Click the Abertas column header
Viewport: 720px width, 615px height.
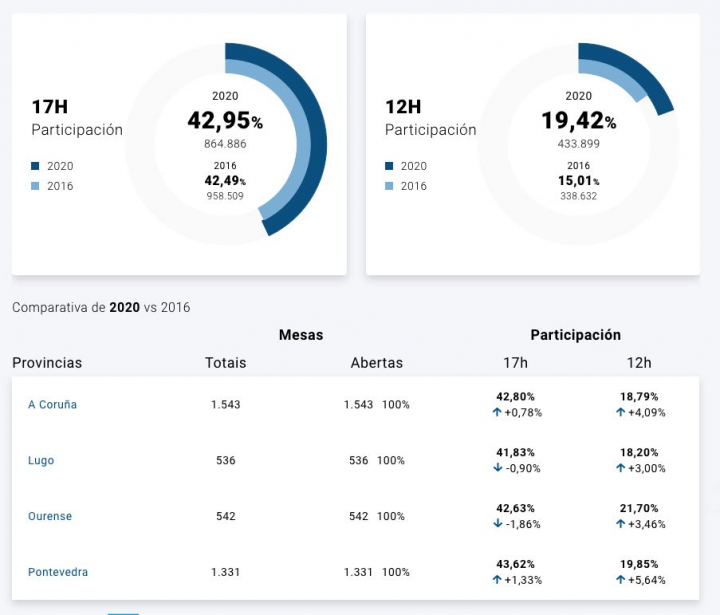pos(376,363)
